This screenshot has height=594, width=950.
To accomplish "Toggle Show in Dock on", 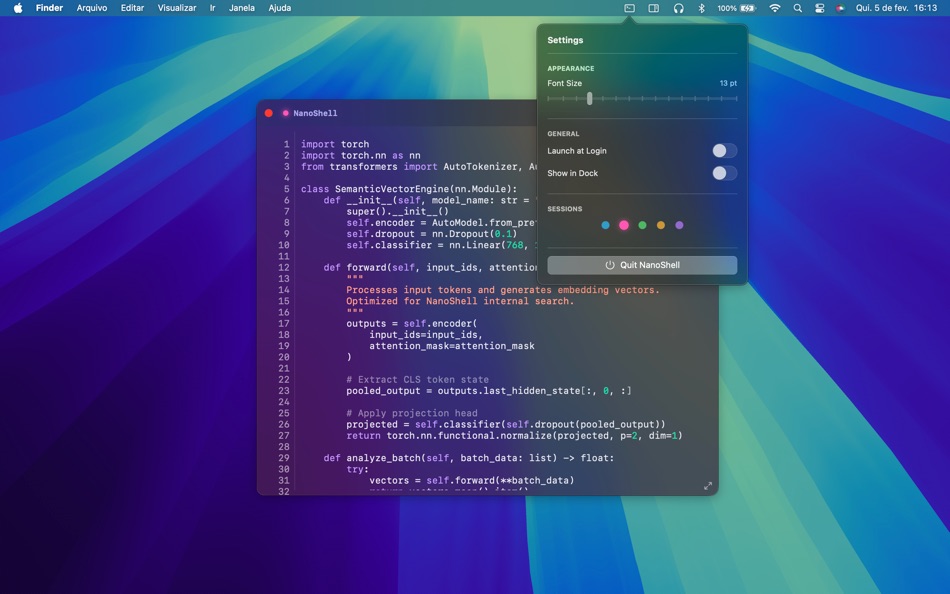I will pyautogui.click(x=724, y=172).
